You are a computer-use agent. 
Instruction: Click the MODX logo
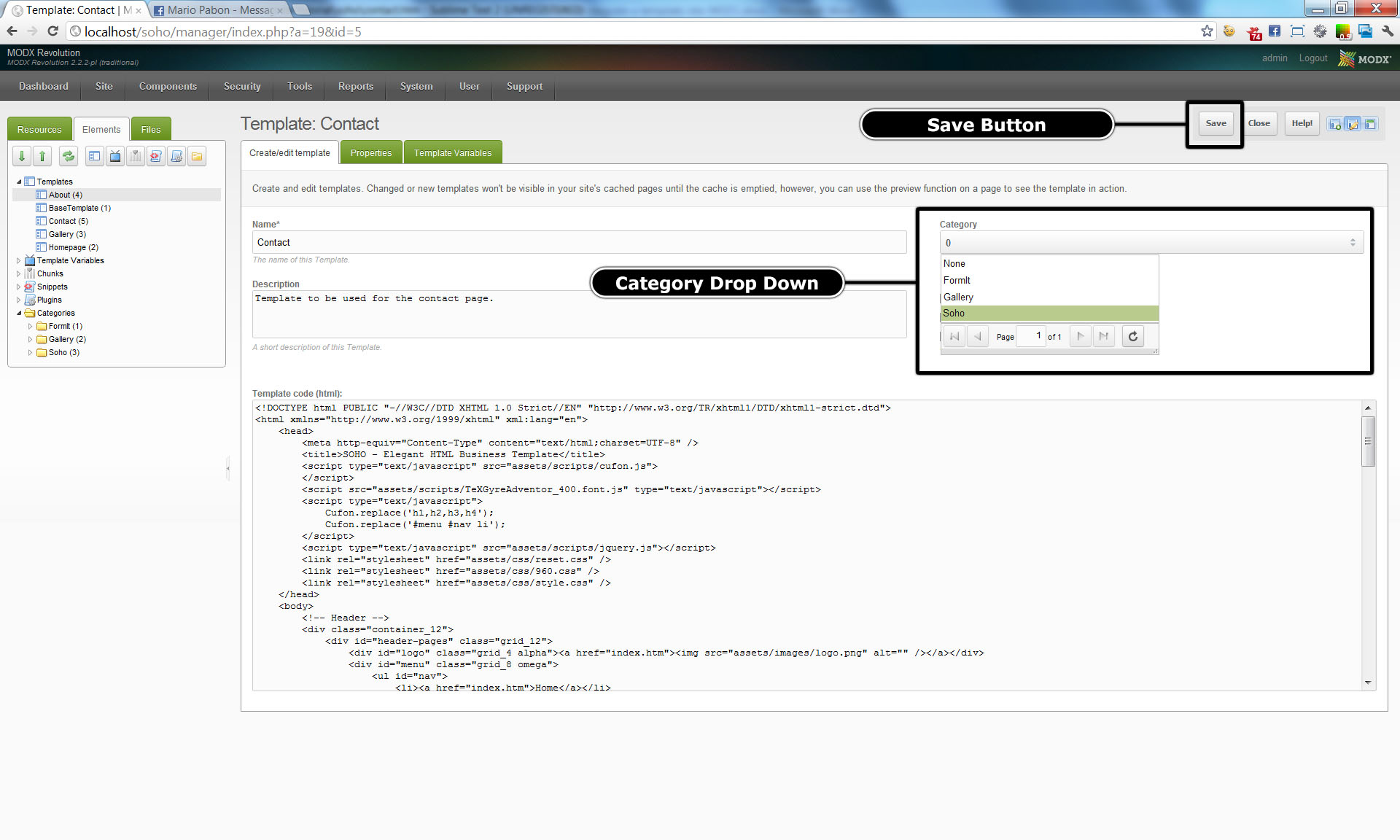click(x=1364, y=58)
